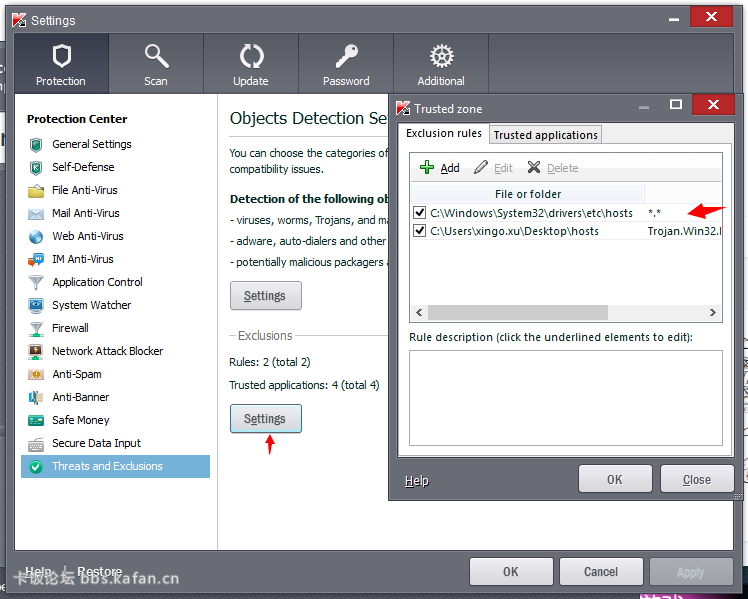Open the Scan tab magnifier icon
This screenshot has height=599, width=748.
pyautogui.click(x=156, y=56)
